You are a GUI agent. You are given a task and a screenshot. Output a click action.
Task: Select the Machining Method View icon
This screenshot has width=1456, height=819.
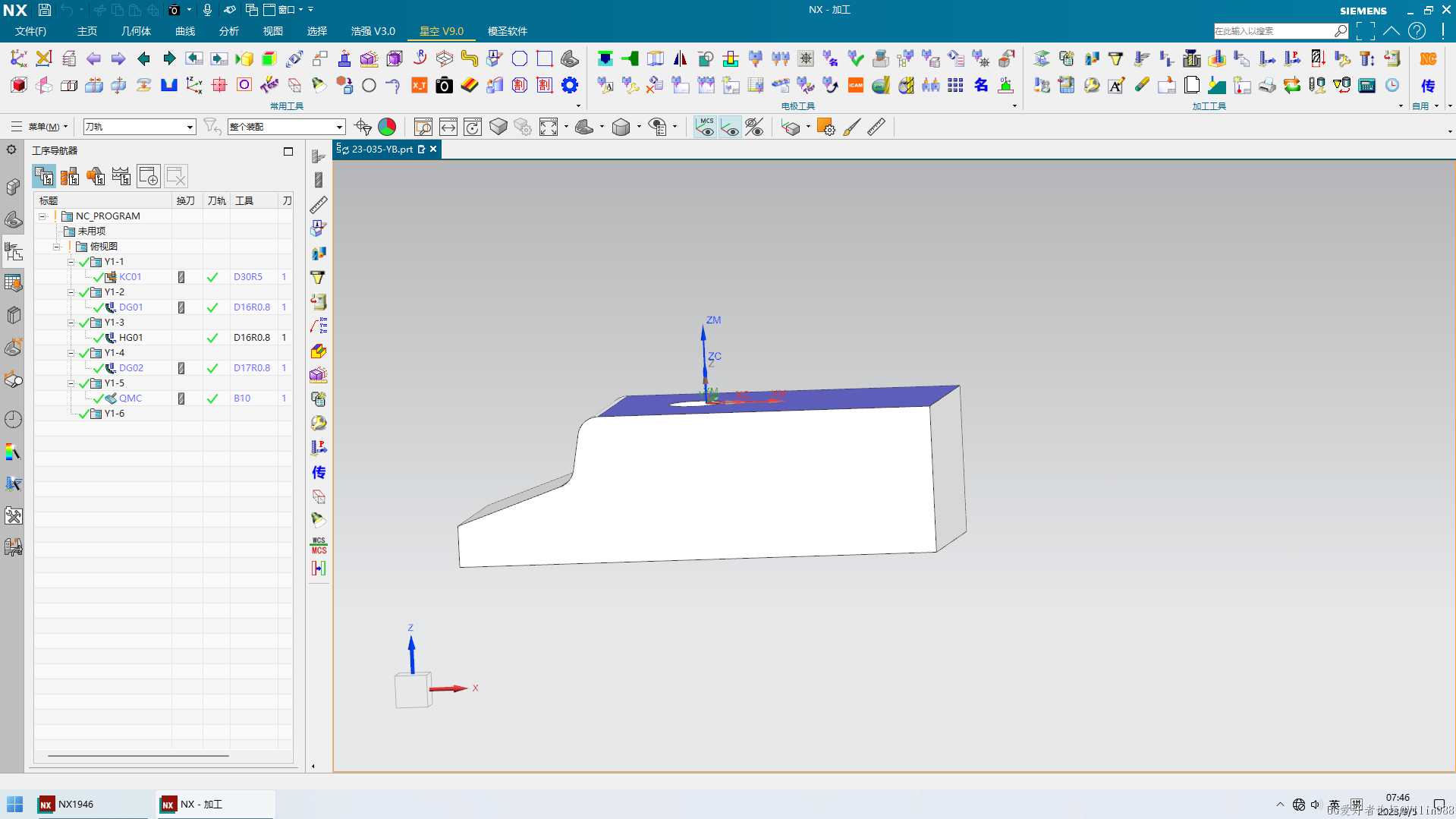coord(121,177)
